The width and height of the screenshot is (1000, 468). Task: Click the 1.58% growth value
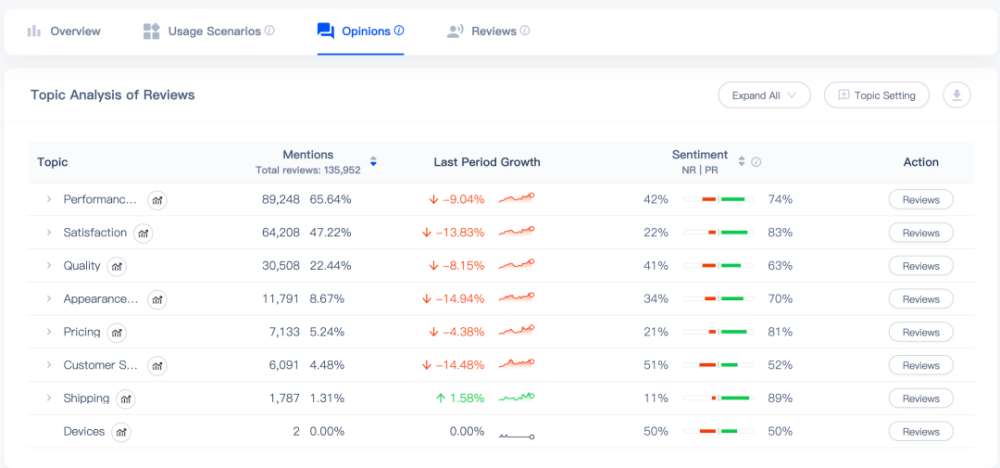coord(467,399)
